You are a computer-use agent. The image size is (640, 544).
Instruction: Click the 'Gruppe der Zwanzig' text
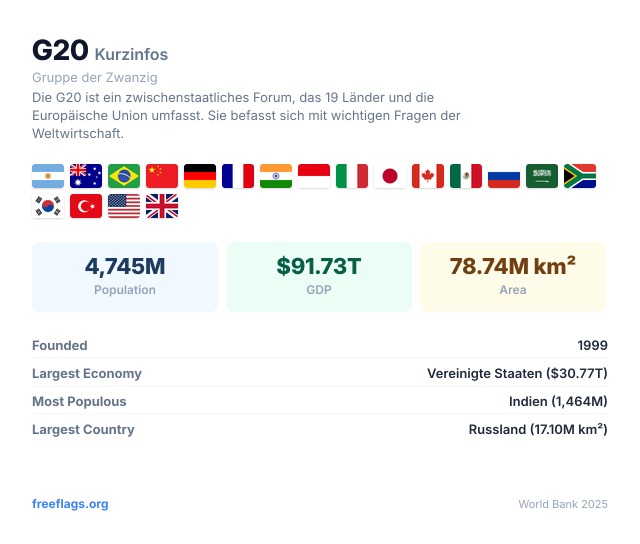pos(95,78)
